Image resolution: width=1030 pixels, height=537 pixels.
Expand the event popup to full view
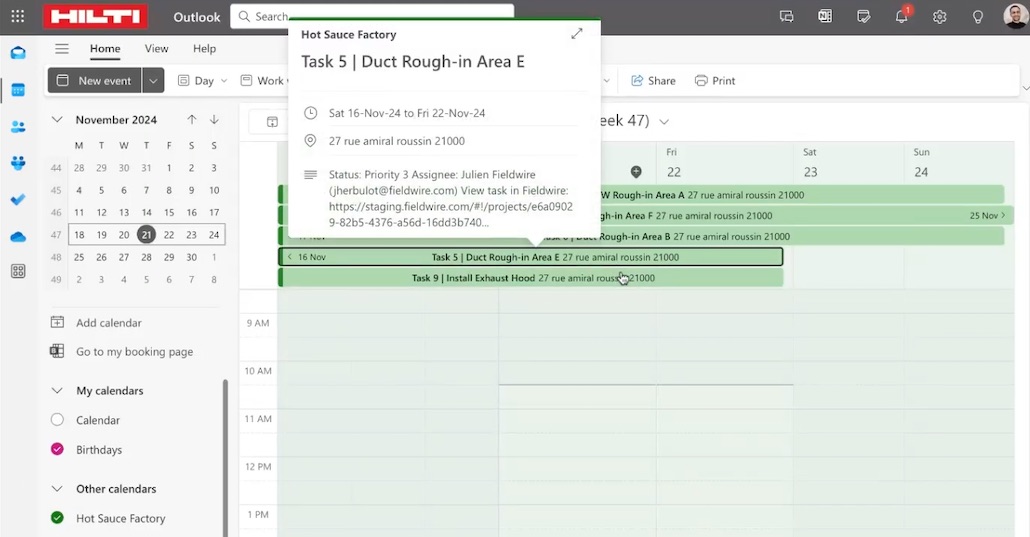(577, 34)
